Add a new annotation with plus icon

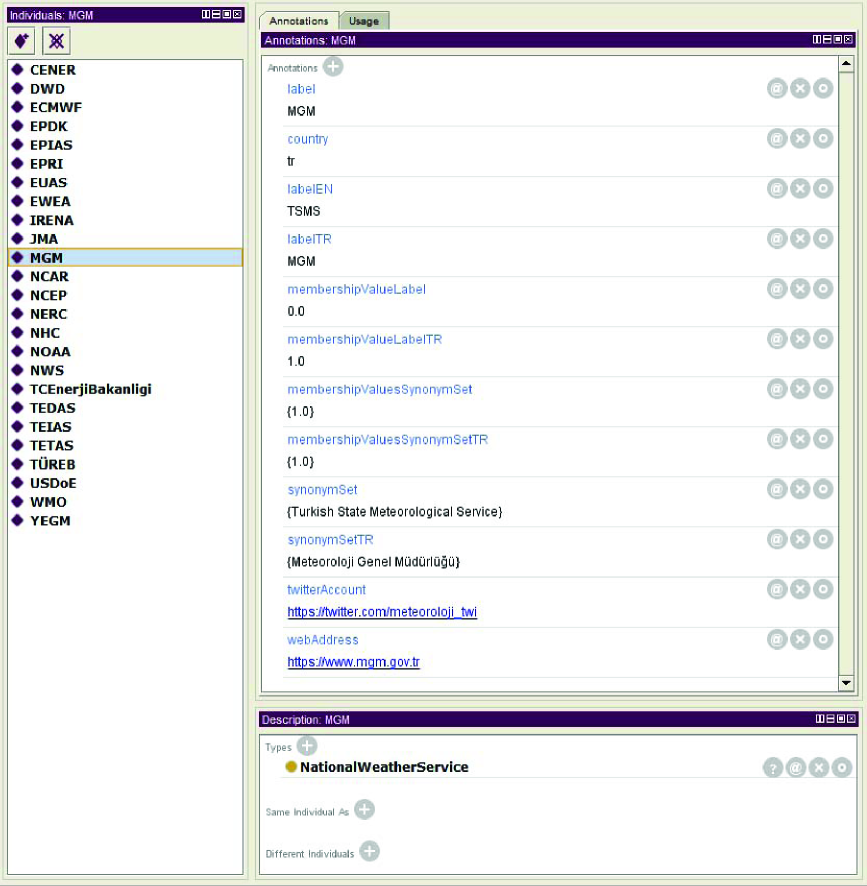click(333, 67)
